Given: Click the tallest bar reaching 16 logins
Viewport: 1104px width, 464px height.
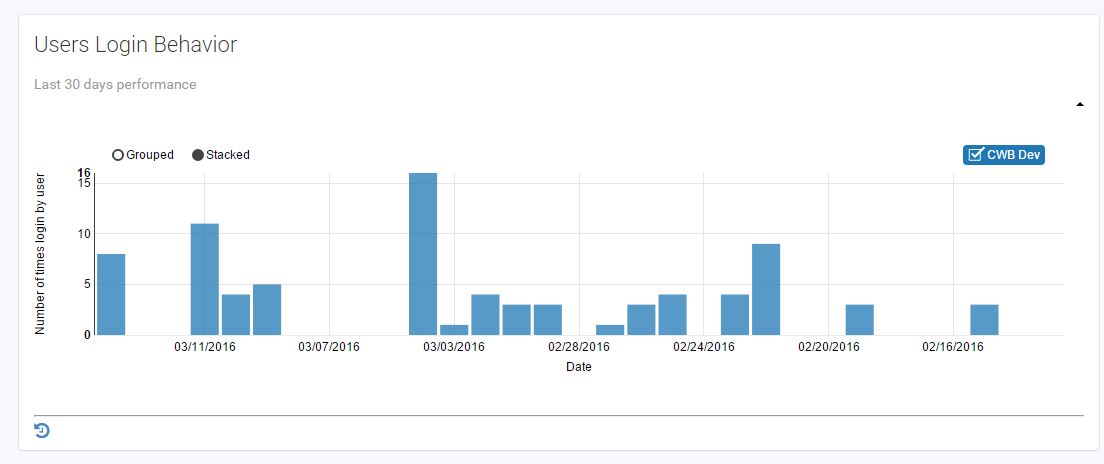Looking at the screenshot, I should tap(423, 254).
